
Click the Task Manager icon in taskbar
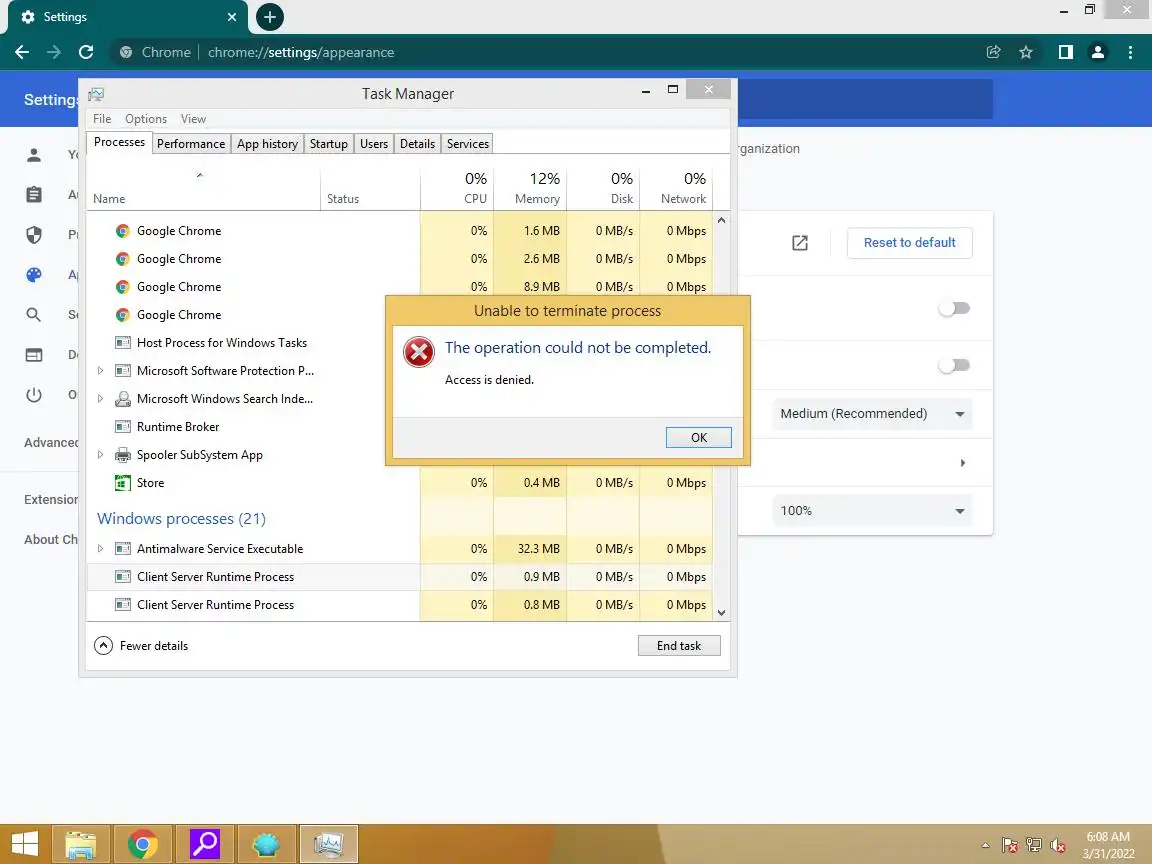click(328, 844)
